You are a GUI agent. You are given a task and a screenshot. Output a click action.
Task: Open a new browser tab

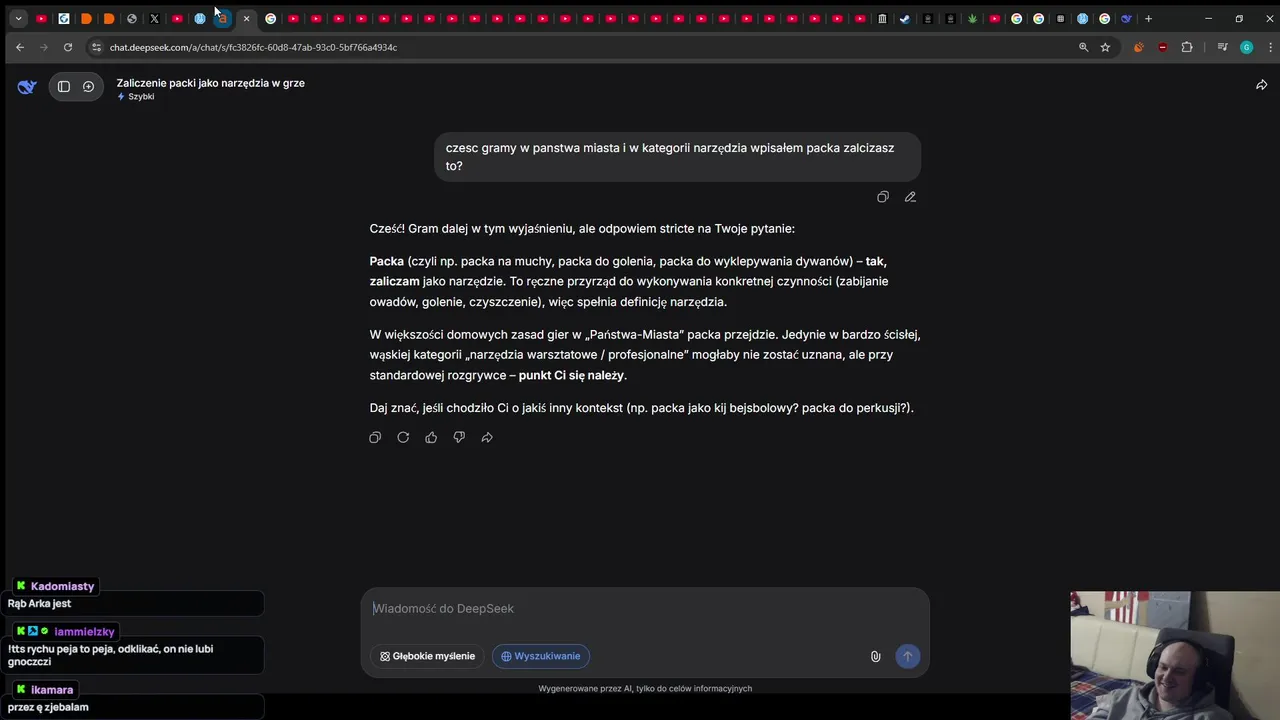(x=1148, y=18)
